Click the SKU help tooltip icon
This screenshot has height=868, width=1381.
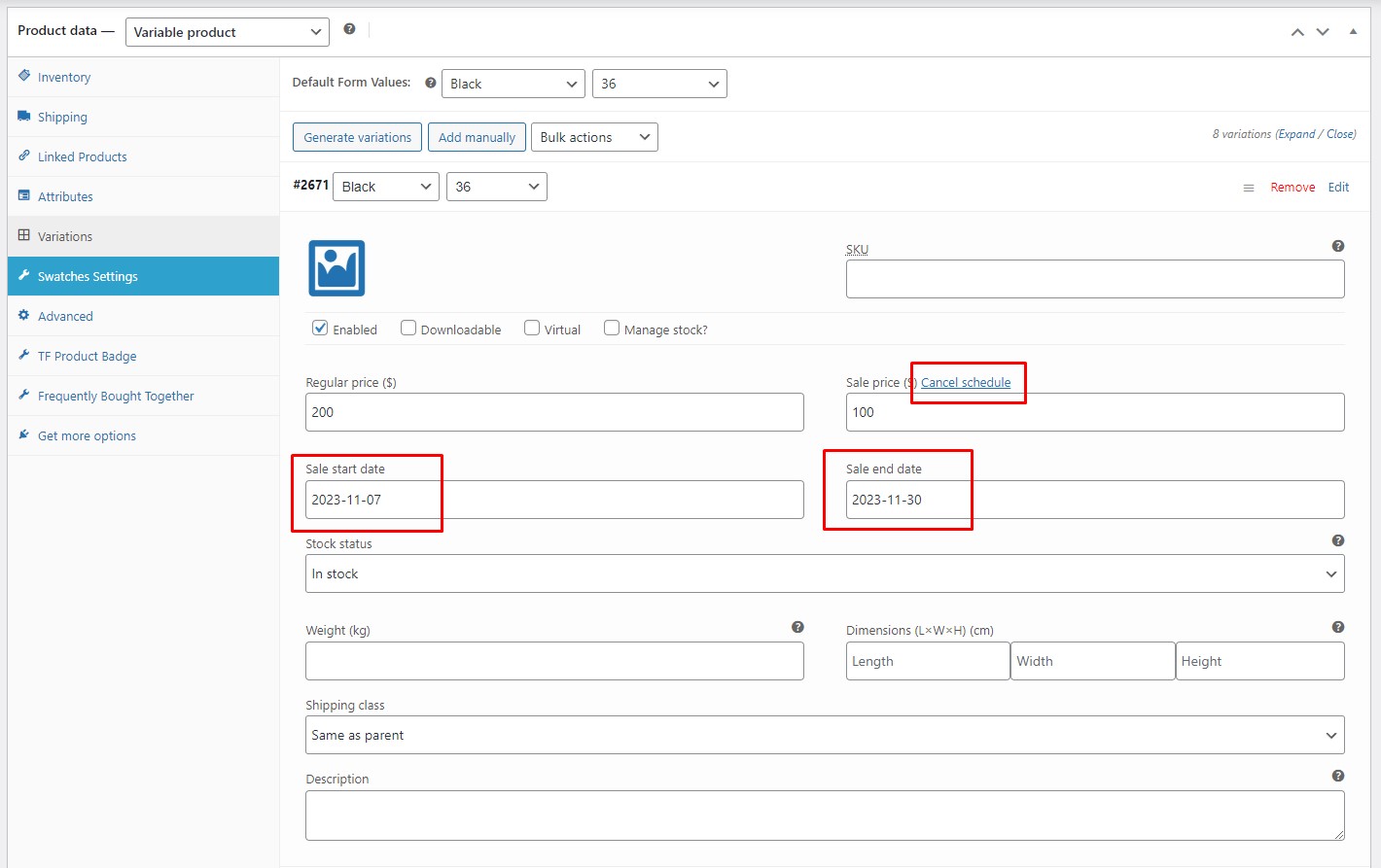tap(1338, 246)
